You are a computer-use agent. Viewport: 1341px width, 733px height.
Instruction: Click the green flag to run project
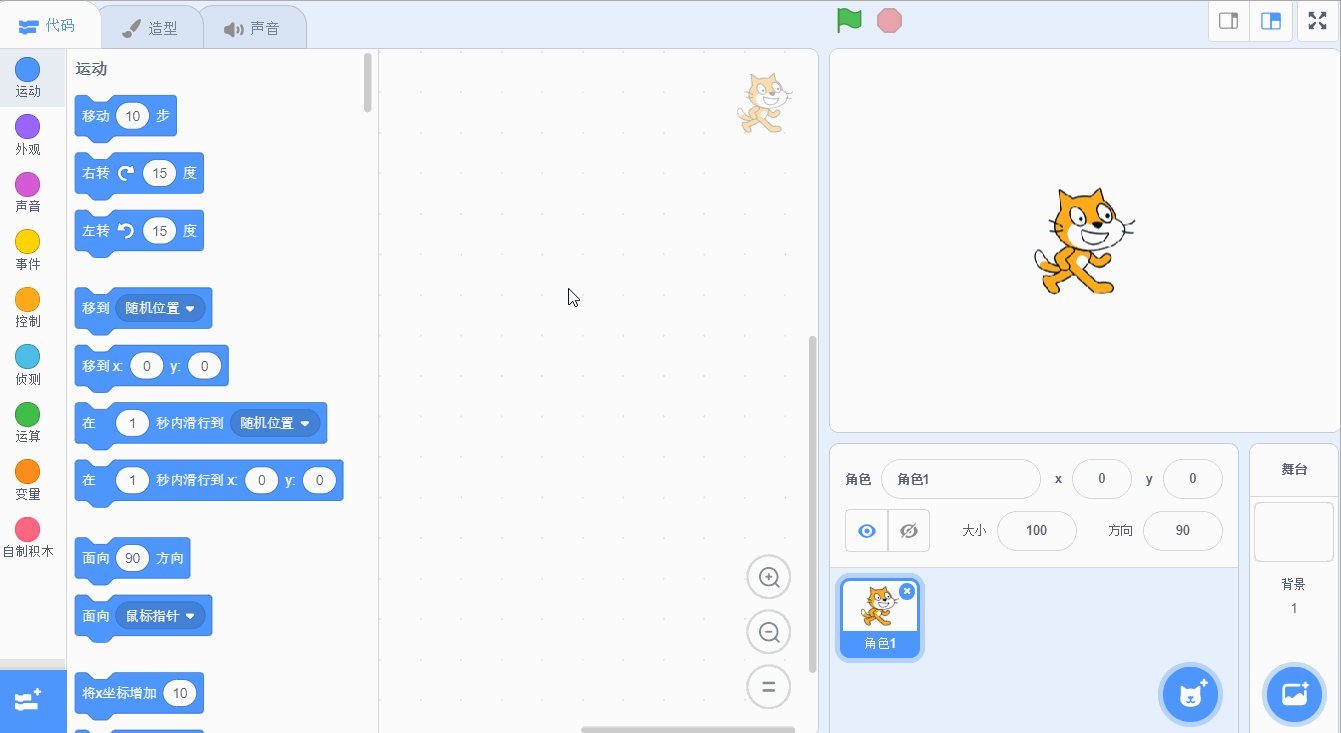pyautogui.click(x=849, y=20)
